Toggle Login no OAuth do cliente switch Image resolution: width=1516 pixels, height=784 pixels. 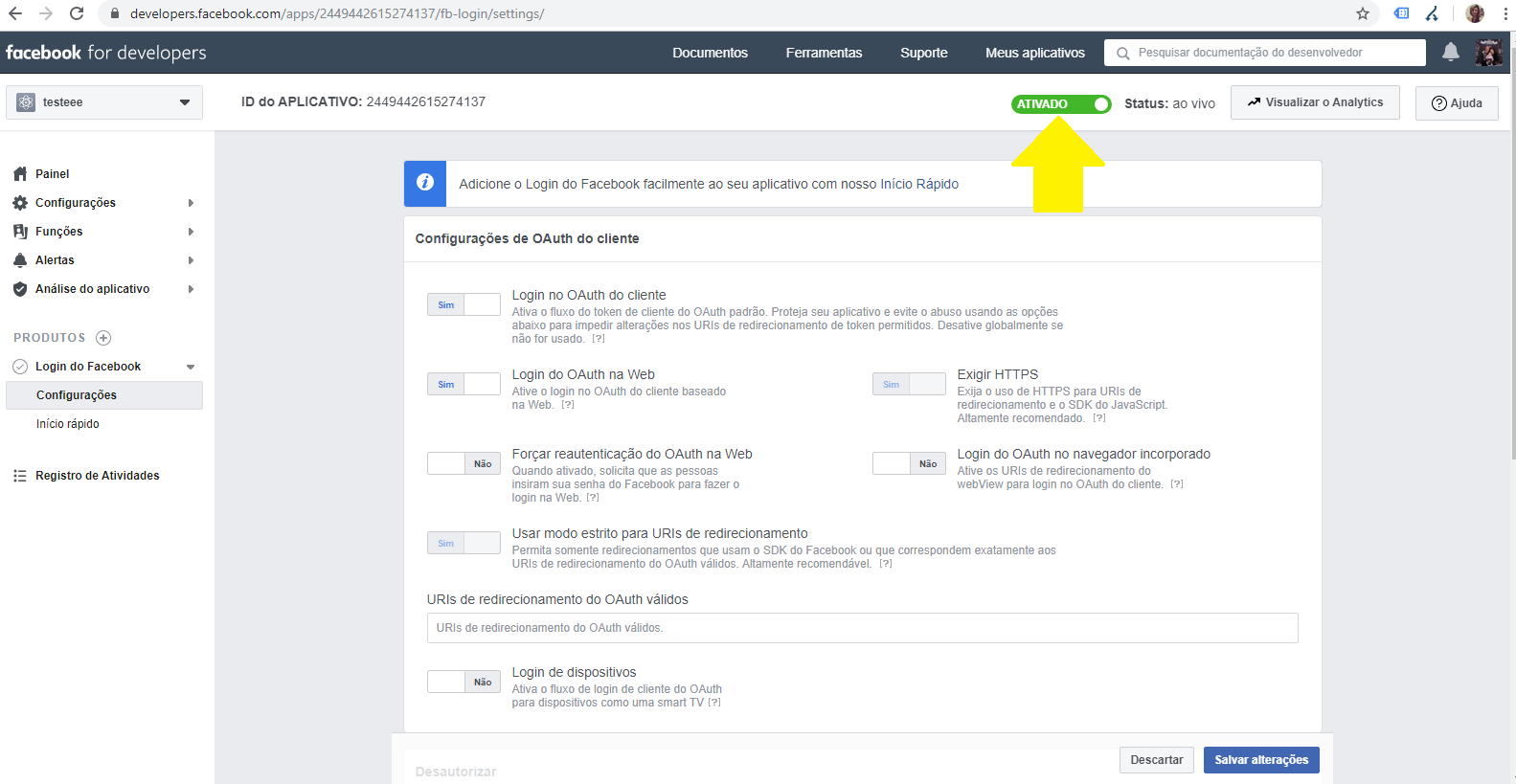pyautogui.click(x=464, y=304)
